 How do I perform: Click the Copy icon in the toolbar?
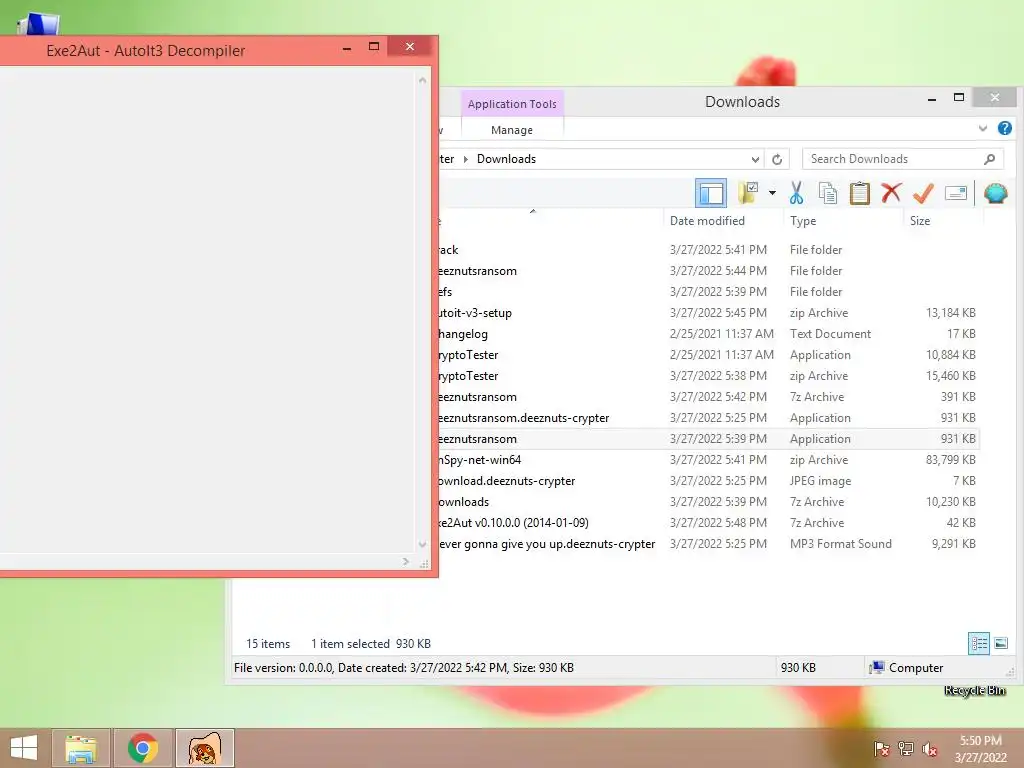point(827,193)
